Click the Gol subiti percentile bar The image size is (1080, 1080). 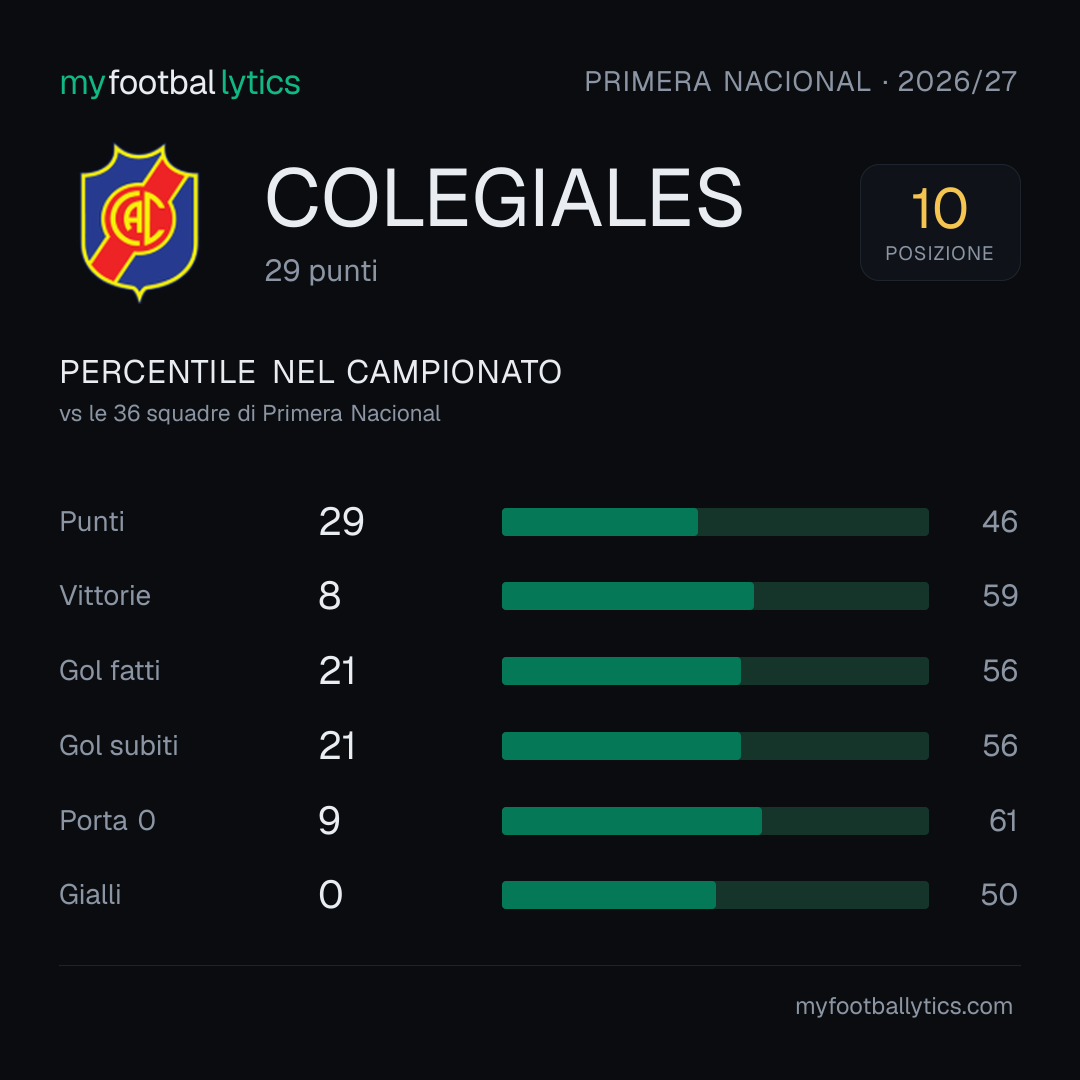(x=715, y=746)
